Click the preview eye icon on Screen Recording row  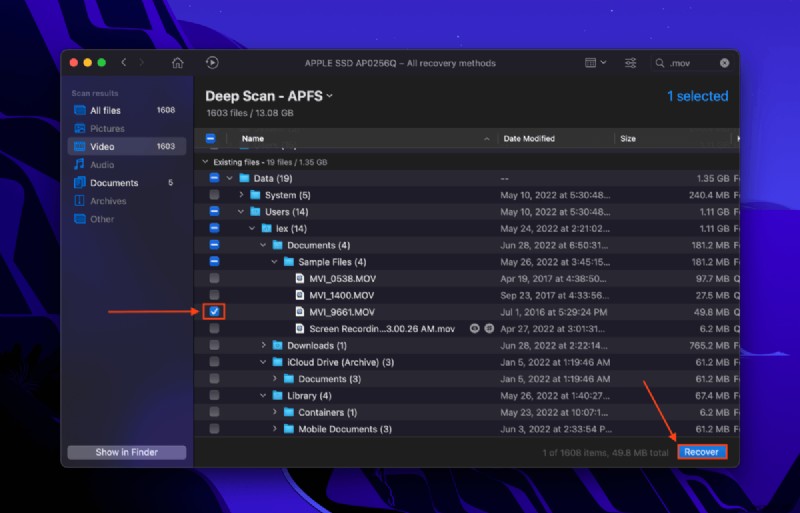[474, 328]
